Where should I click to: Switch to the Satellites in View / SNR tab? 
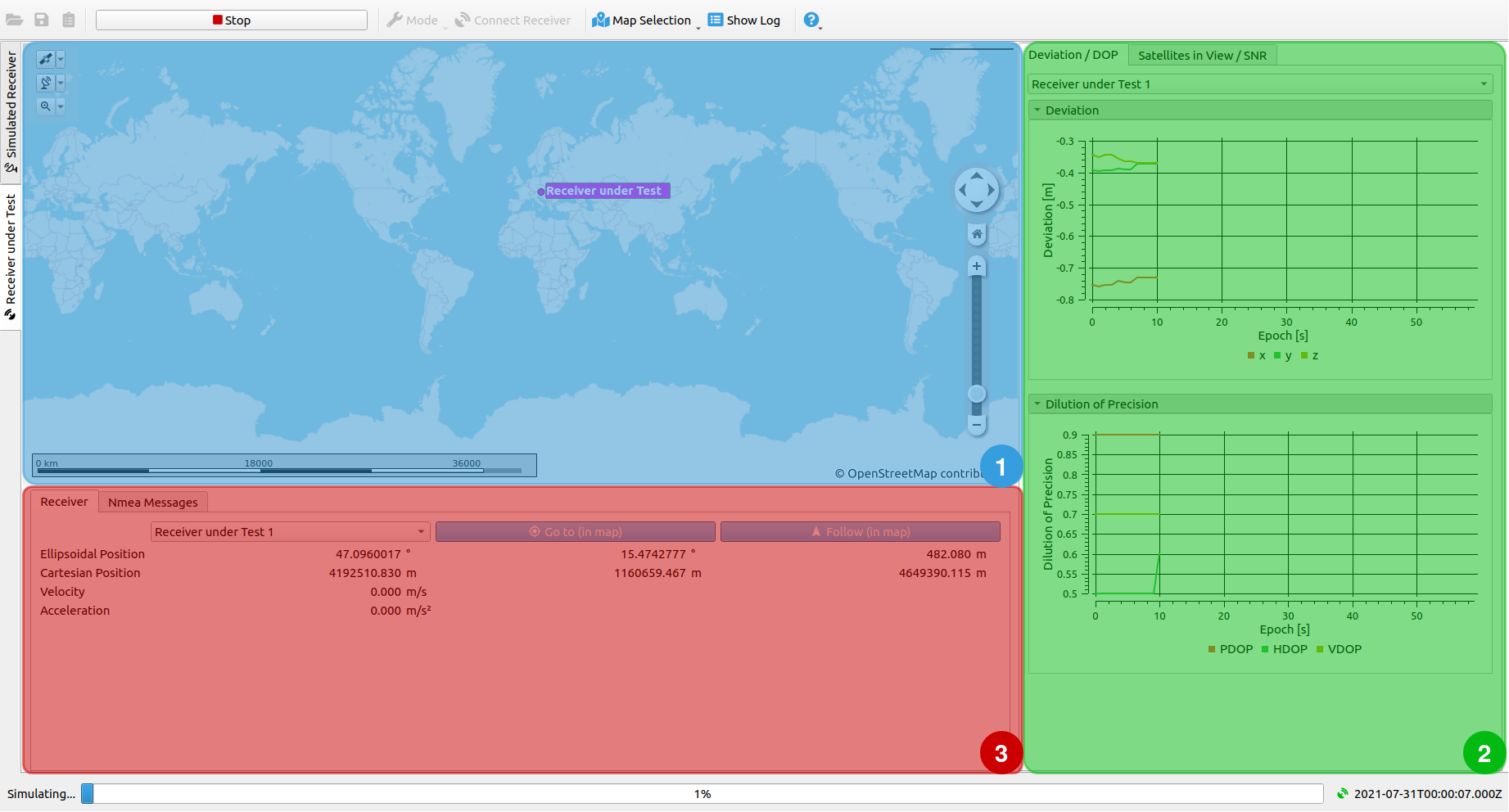tap(1203, 55)
